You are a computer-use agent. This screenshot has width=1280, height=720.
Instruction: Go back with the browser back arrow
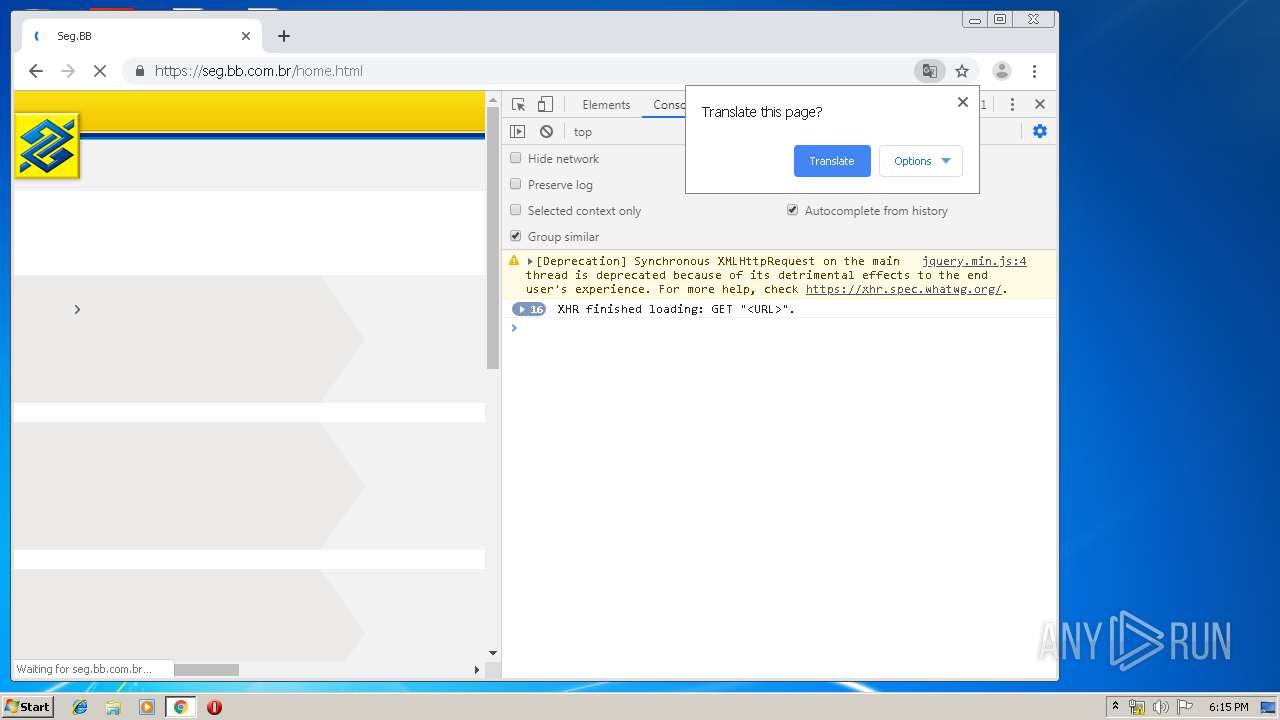(36, 71)
